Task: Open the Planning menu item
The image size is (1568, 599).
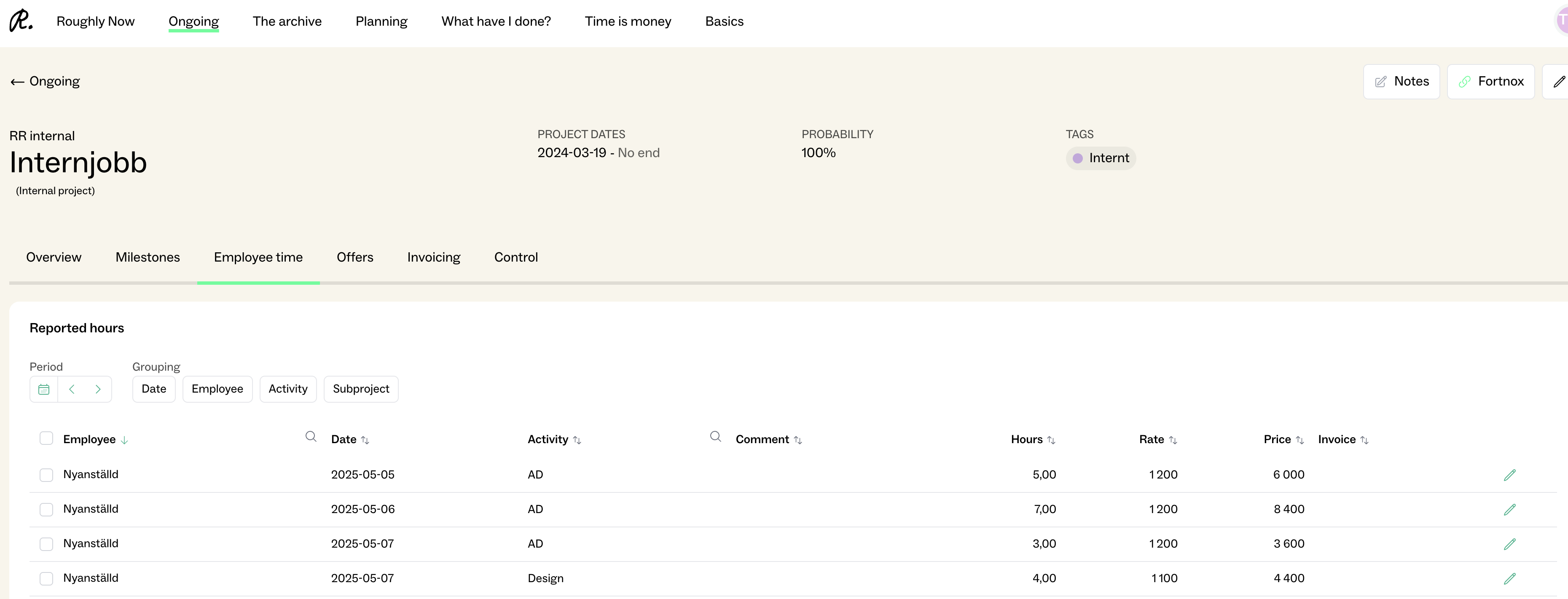Action: (x=381, y=21)
